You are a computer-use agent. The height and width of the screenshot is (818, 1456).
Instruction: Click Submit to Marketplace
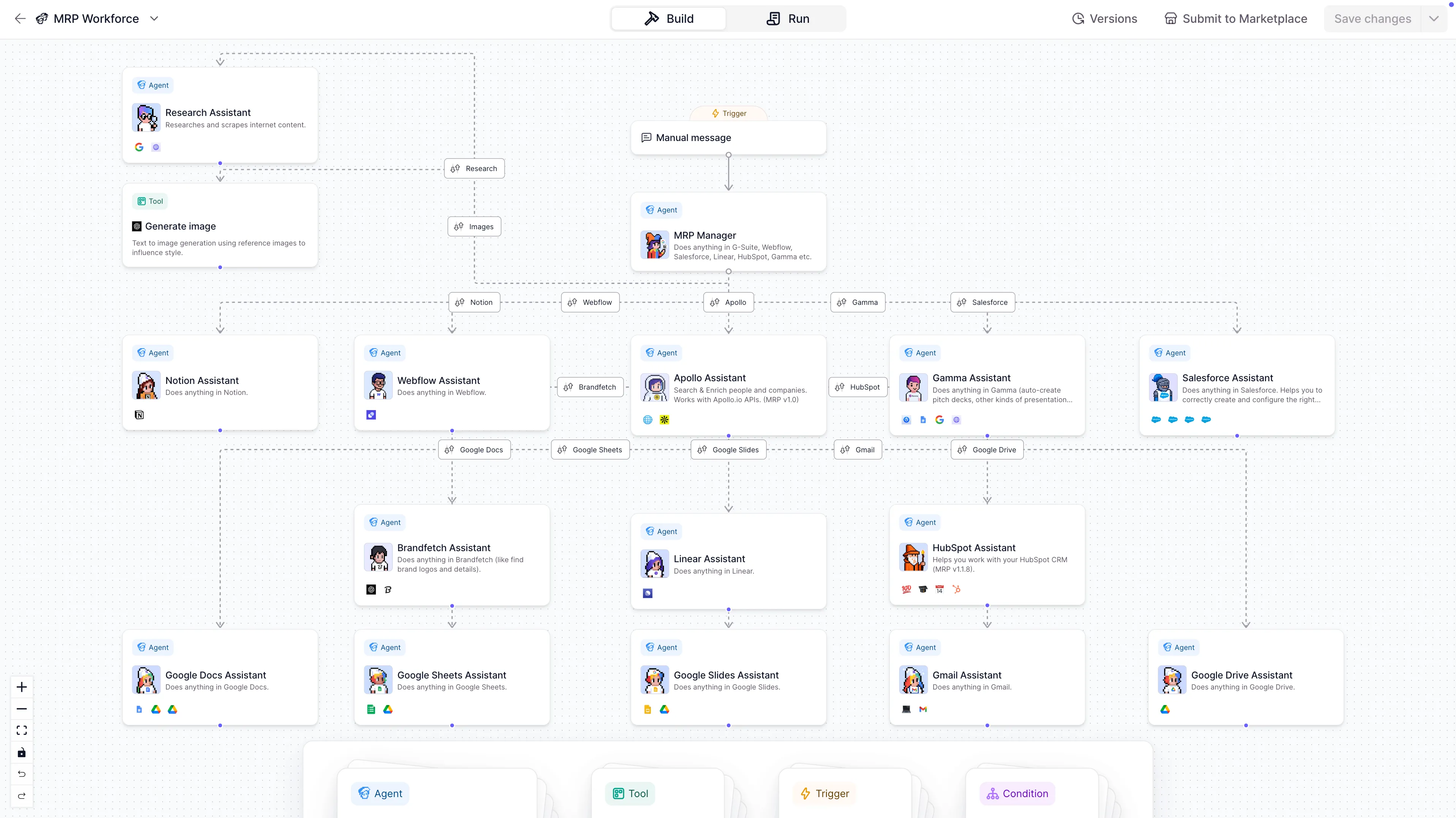pyautogui.click(x=1236, y=19)
